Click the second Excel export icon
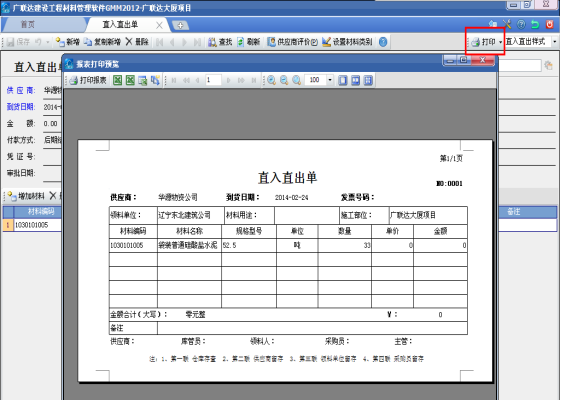This screenshot has height=400, width=561. coord(130,81)
